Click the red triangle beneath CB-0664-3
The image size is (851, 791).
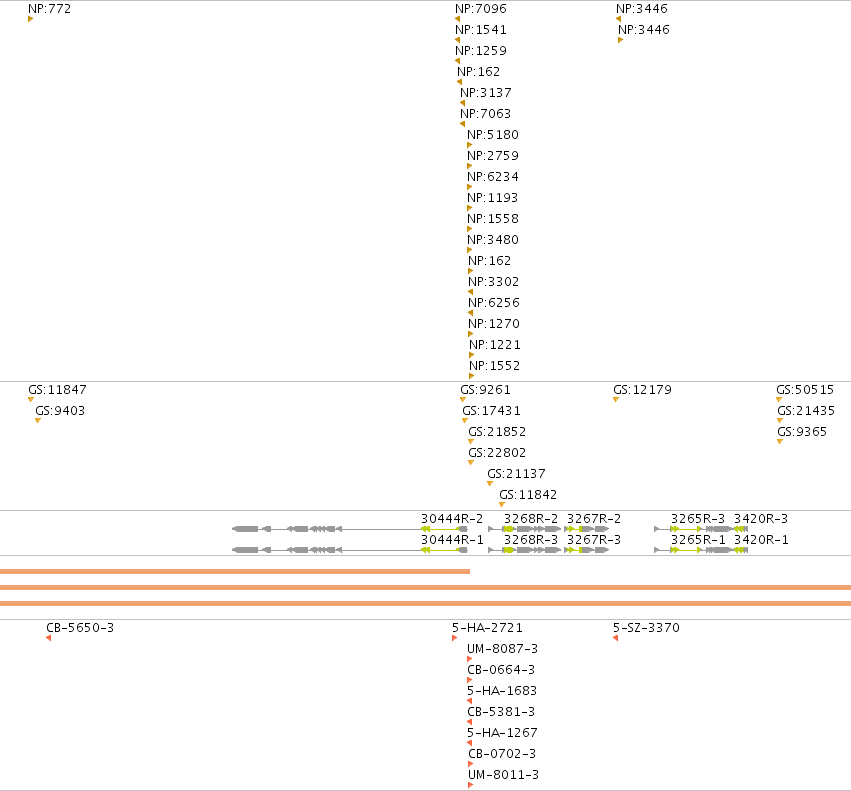[x=469, y=680]
